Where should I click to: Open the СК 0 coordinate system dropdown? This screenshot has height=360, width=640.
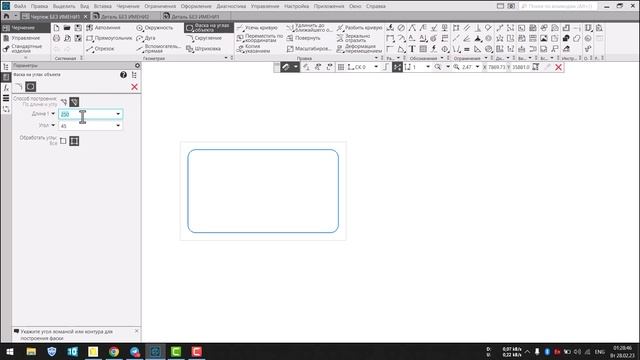(x=376, y=67)
